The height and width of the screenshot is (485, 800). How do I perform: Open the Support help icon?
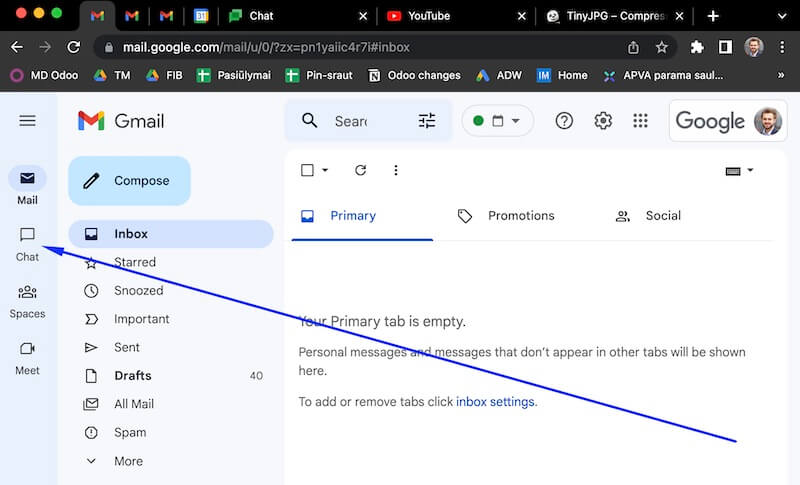coord(564,121)
